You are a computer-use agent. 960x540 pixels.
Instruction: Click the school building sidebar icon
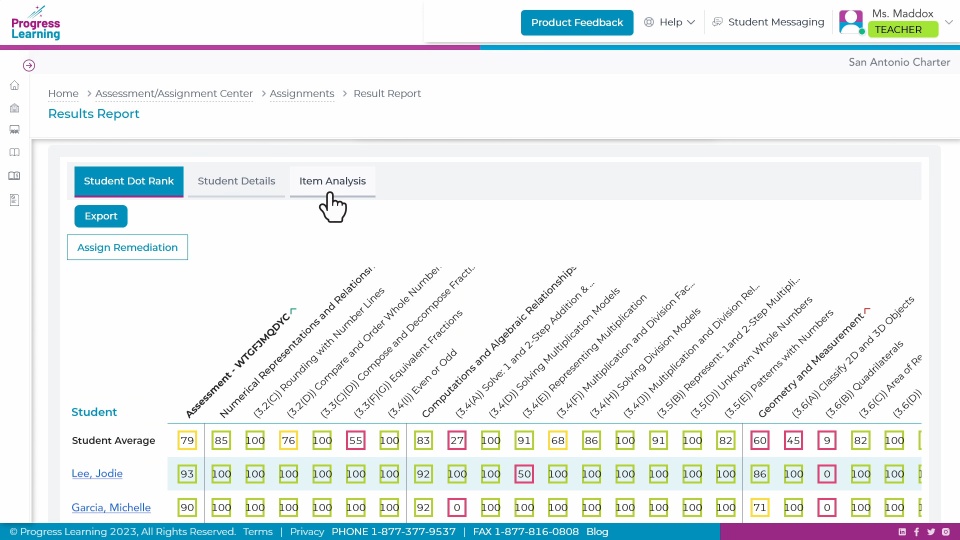(14, 108)
